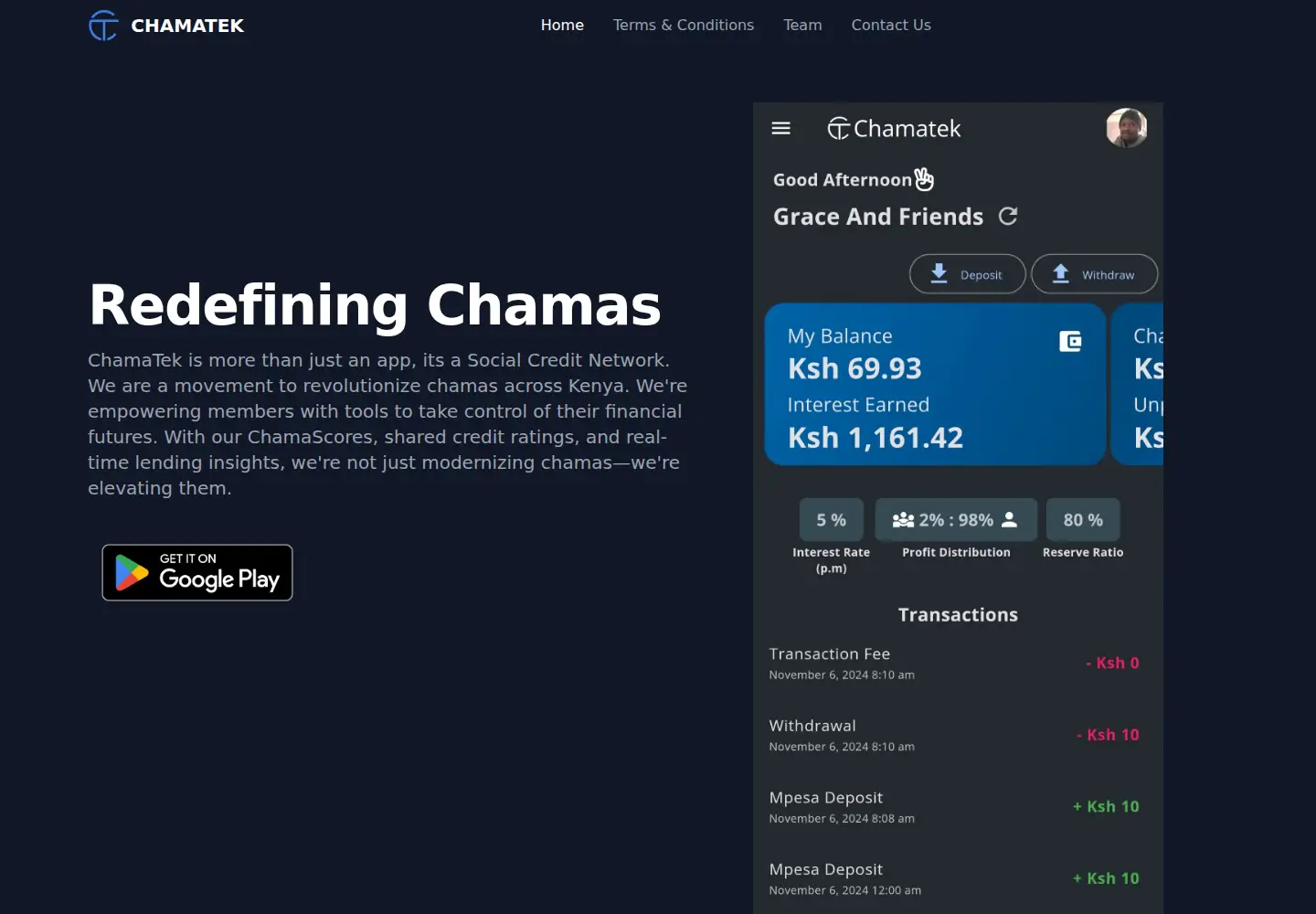Screen dimensions: 1316x914
Task: Click the Mpesa Deposit at 8:08 am entry
Action: pos(954,807)
